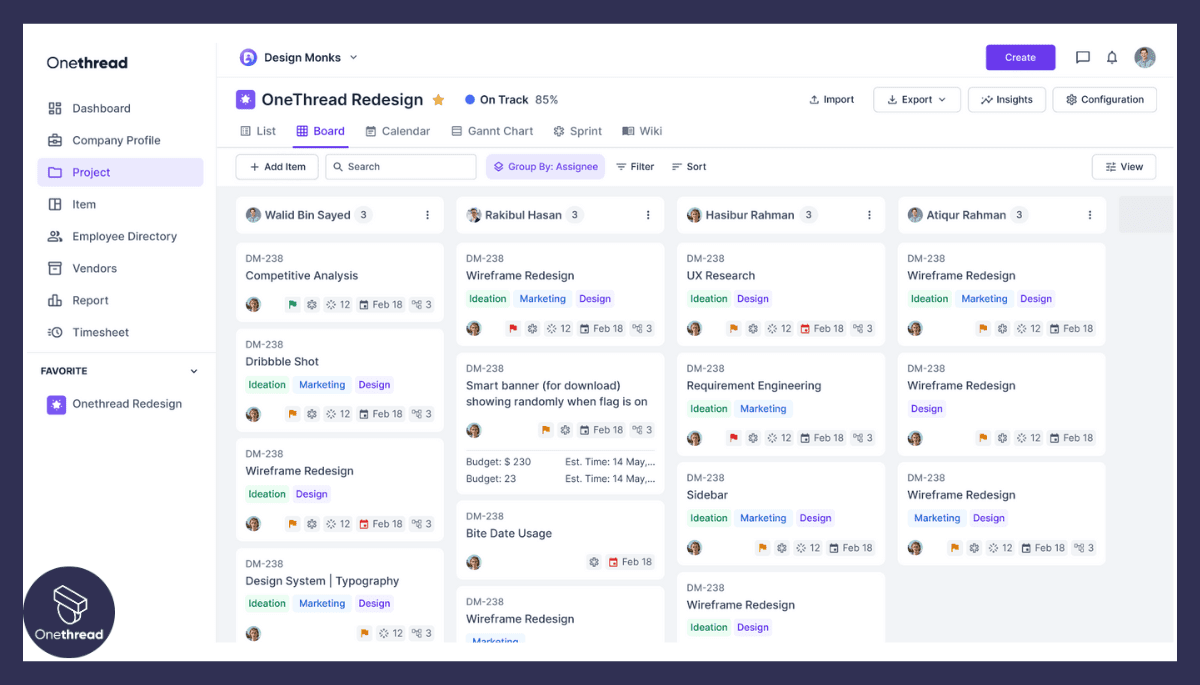Click the favorite star next to OneThread Redesign

[438, 99]
